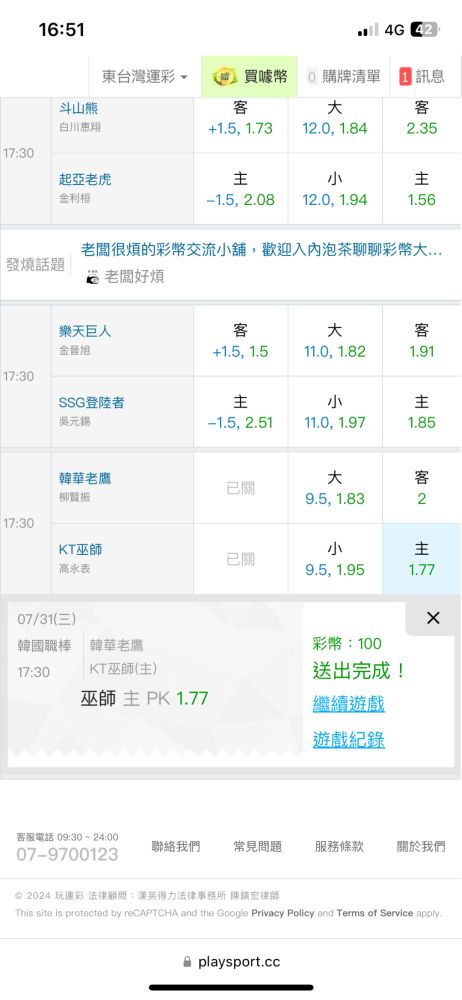Tap the 16:51 clock in status bar

point(61,29)
